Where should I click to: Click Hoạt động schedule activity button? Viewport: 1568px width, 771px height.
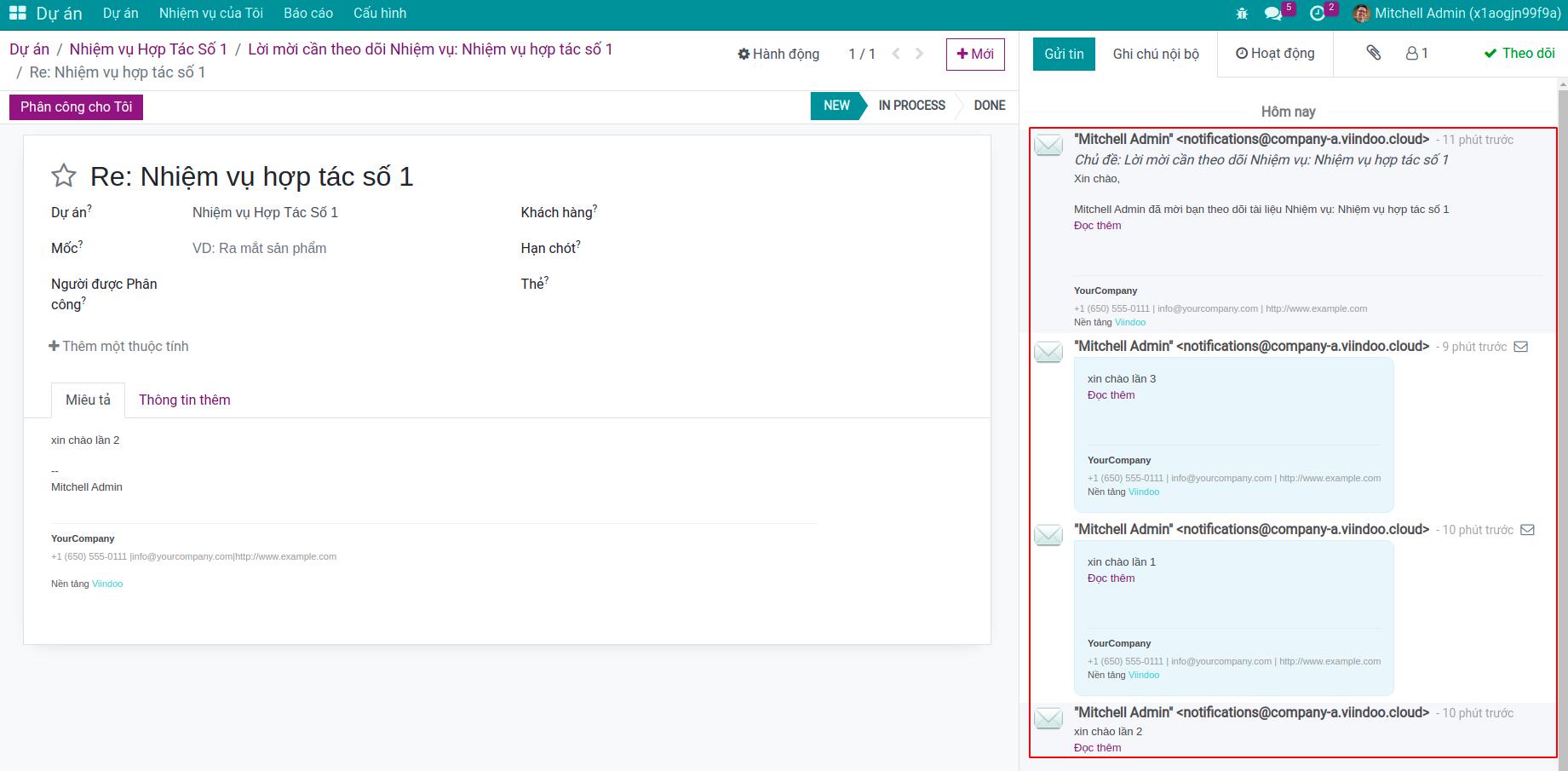(x=1275, y=54)
